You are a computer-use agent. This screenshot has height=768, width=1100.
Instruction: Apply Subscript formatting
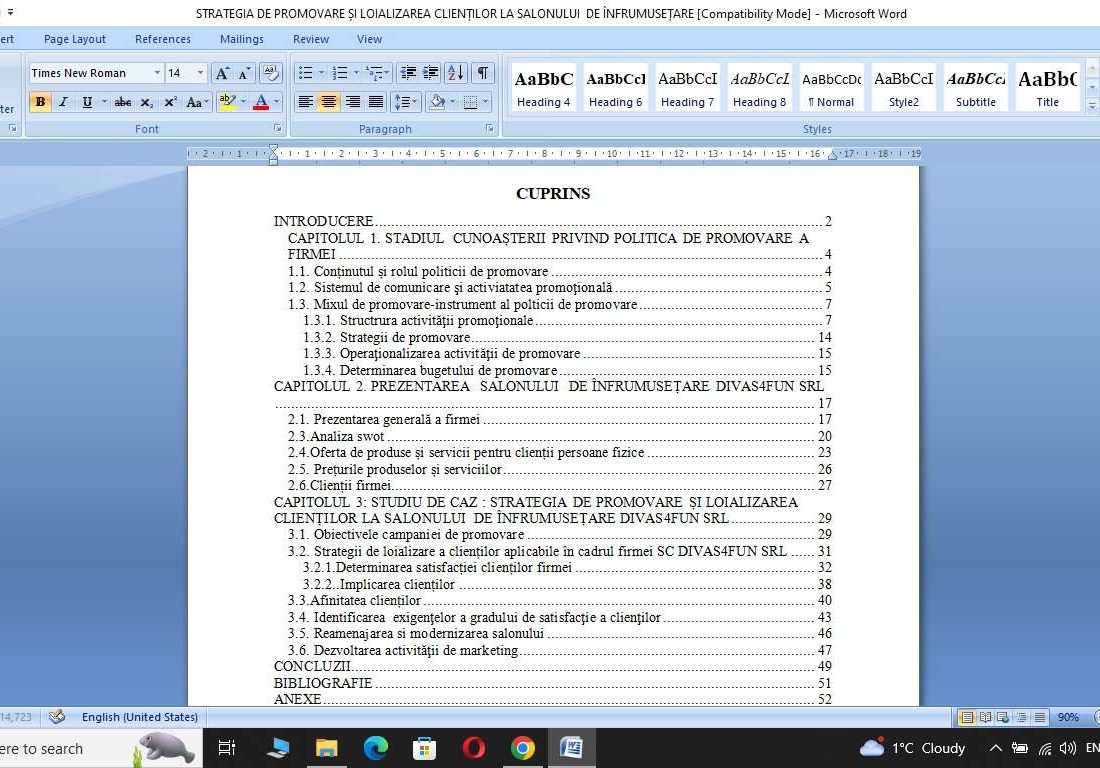147,102
